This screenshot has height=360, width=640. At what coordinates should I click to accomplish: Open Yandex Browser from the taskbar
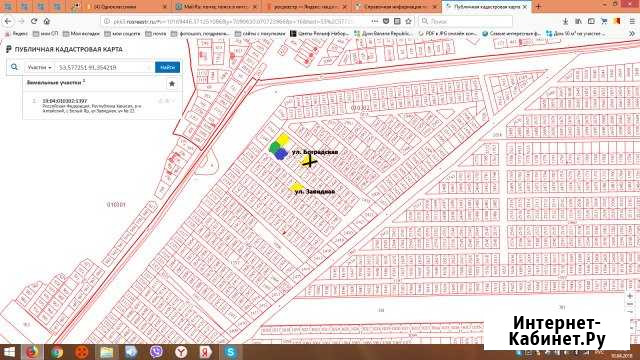tap(181, 352)
